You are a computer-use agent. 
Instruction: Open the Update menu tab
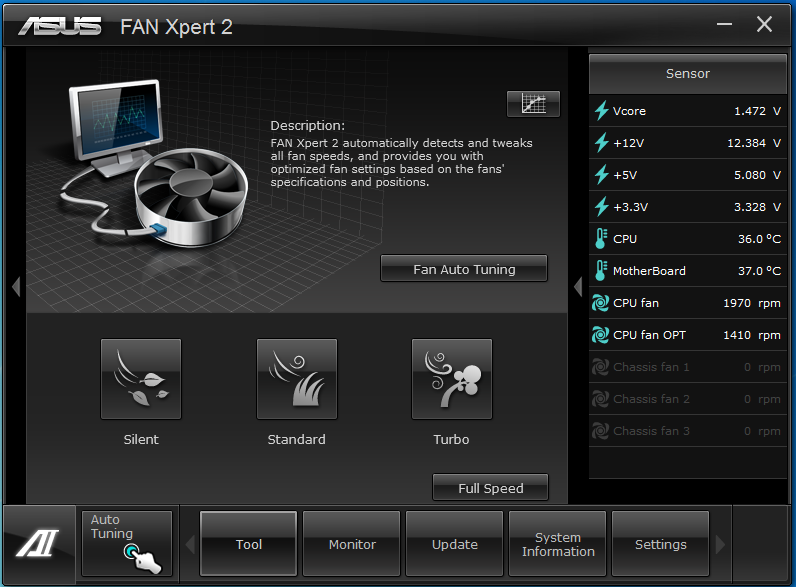point(455,544)
